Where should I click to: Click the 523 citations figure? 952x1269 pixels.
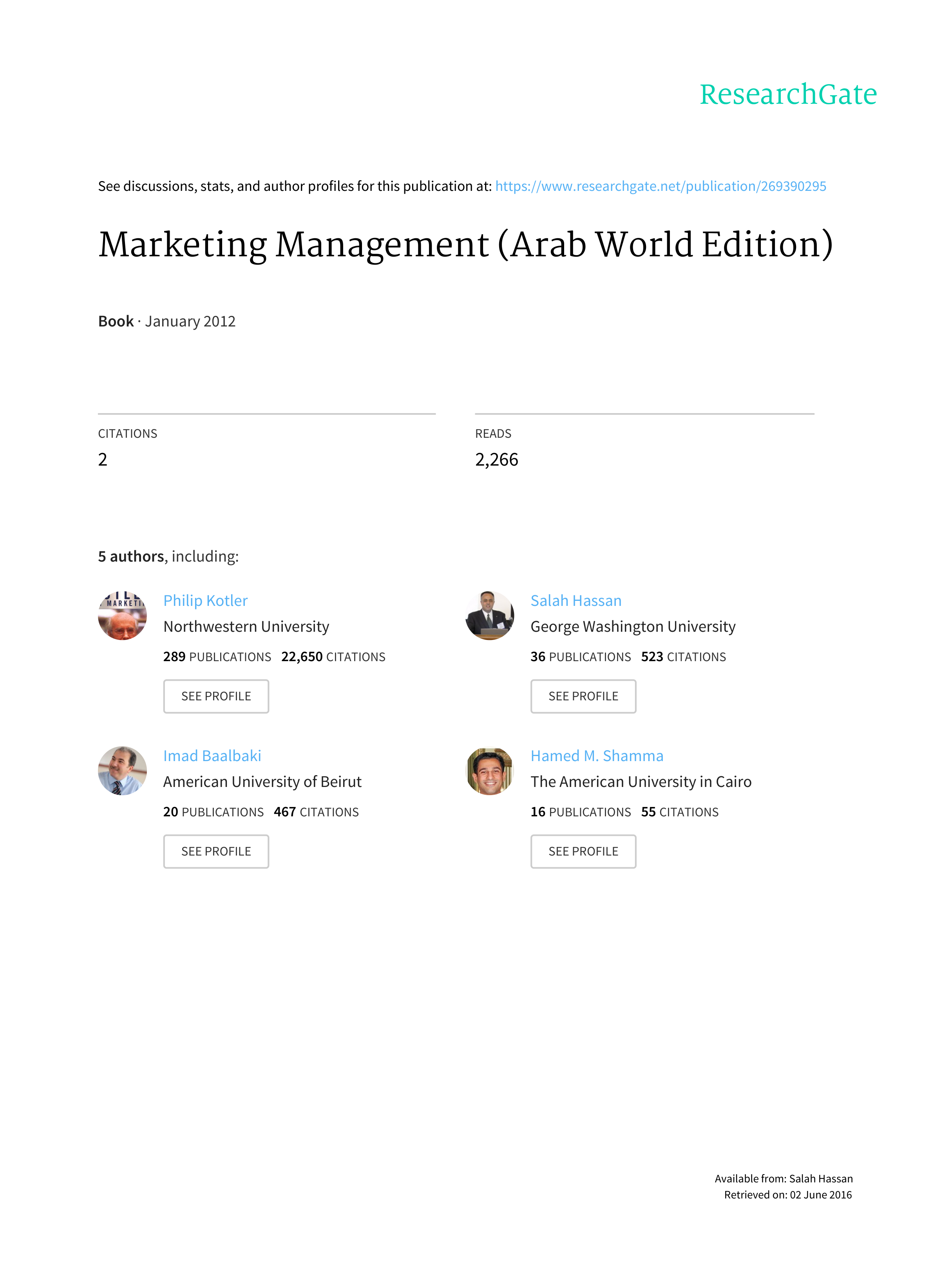pyautogui.click(x=684, y=657)
